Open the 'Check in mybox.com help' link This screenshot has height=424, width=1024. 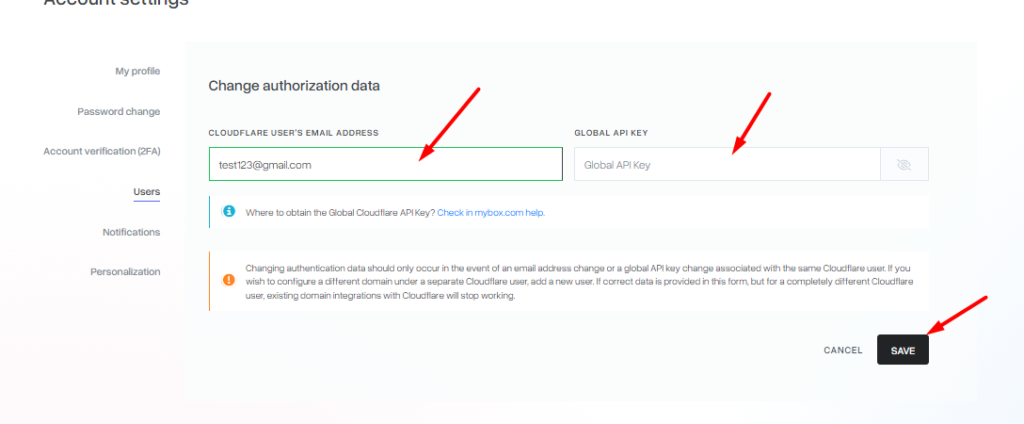coord(491,213)
